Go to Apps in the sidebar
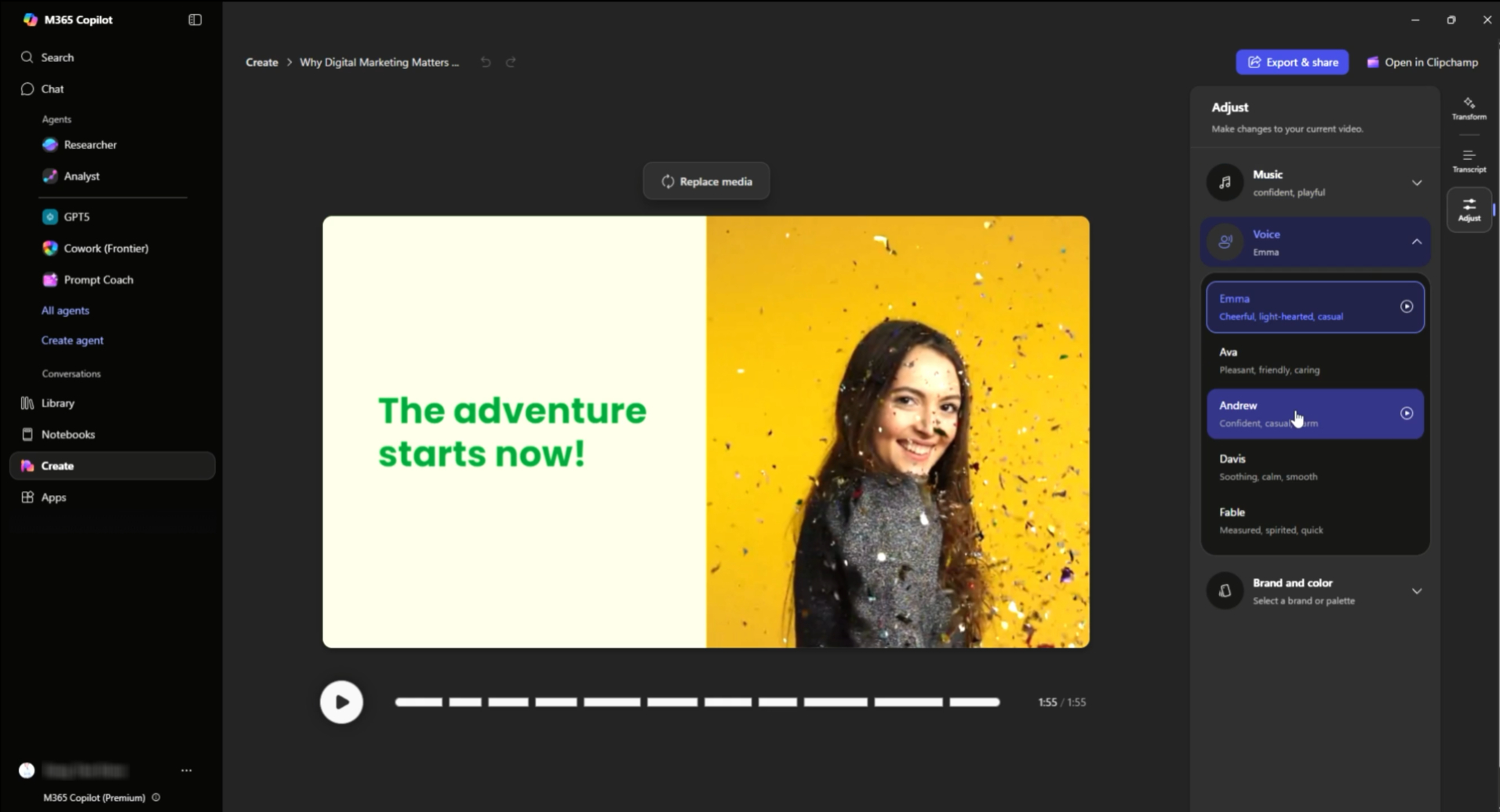The image size is (1500, 812). click(112, 497)
